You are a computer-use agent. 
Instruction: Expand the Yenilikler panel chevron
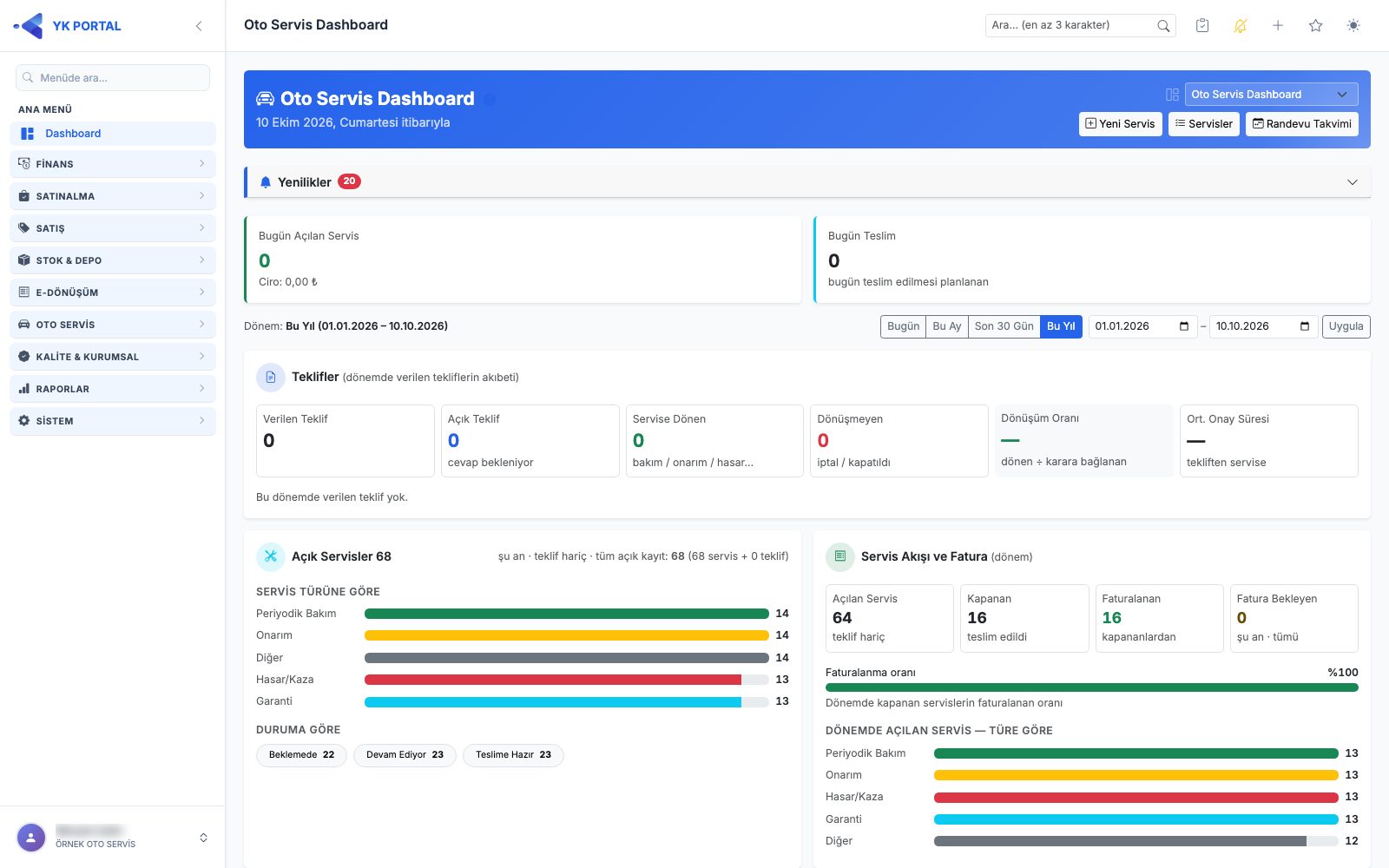[1352, 182]
